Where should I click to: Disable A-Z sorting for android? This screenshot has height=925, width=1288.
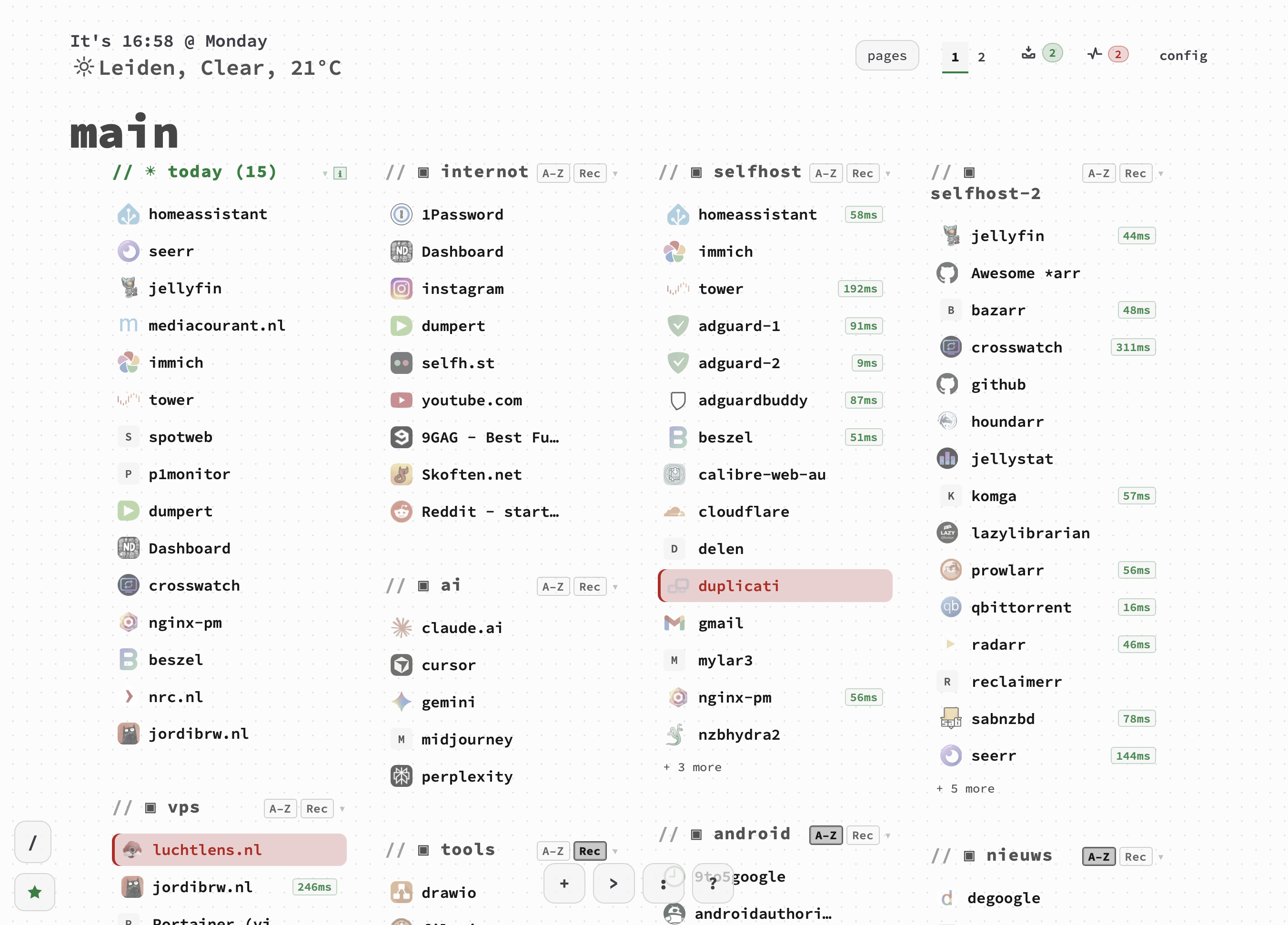click(x=826, y=835)
